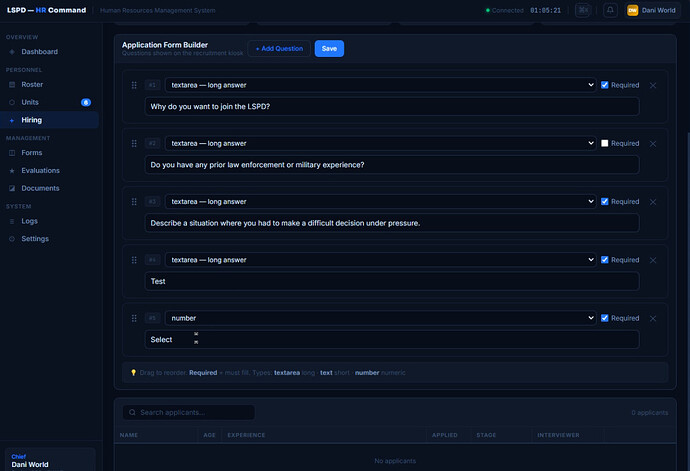The image size is (690, 471).
Task: Click the Add Question button
Action: click(279, 48)
